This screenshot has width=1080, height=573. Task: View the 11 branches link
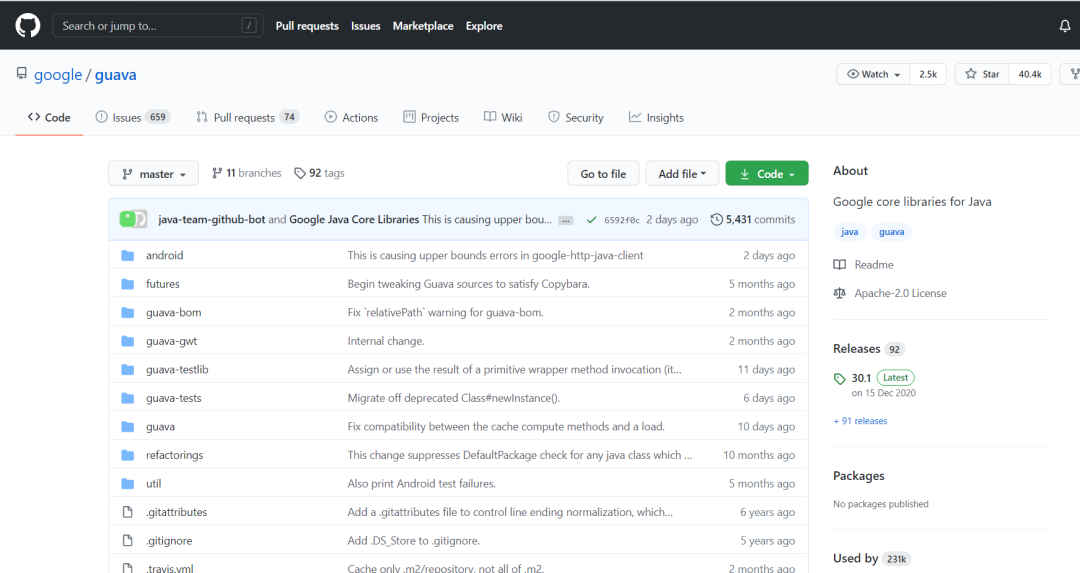coord(247,174)
